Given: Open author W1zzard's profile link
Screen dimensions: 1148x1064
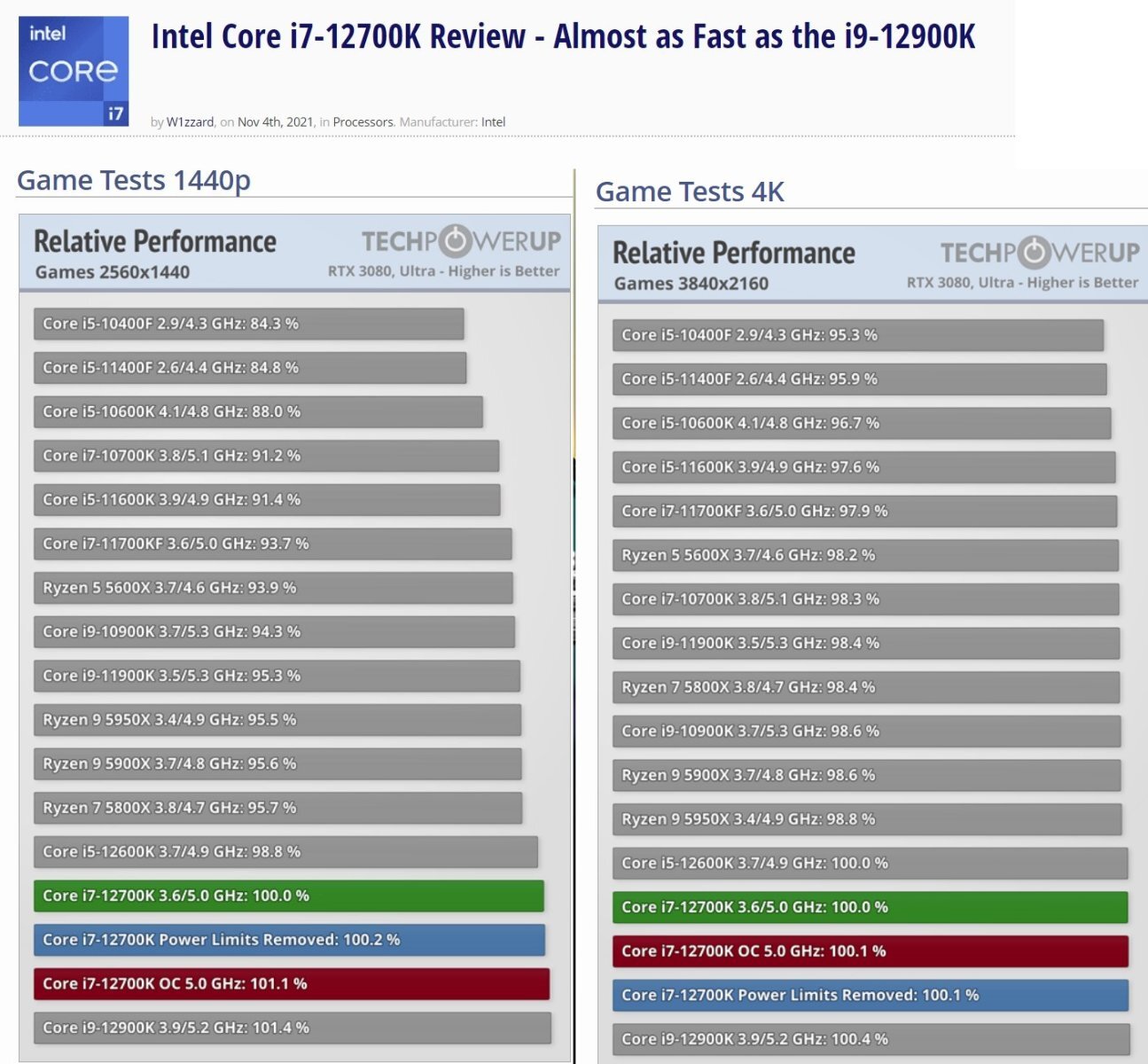Looking at the screenshot, I should click(x=190, y=122).
